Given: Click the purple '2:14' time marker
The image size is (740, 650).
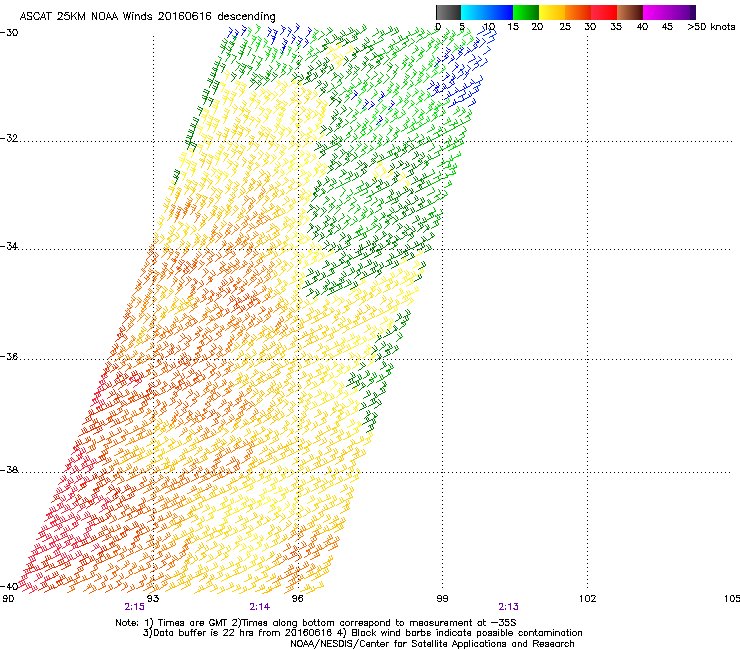Looking at the screenshot, I should pyautogui.click(x=260, y=607).
